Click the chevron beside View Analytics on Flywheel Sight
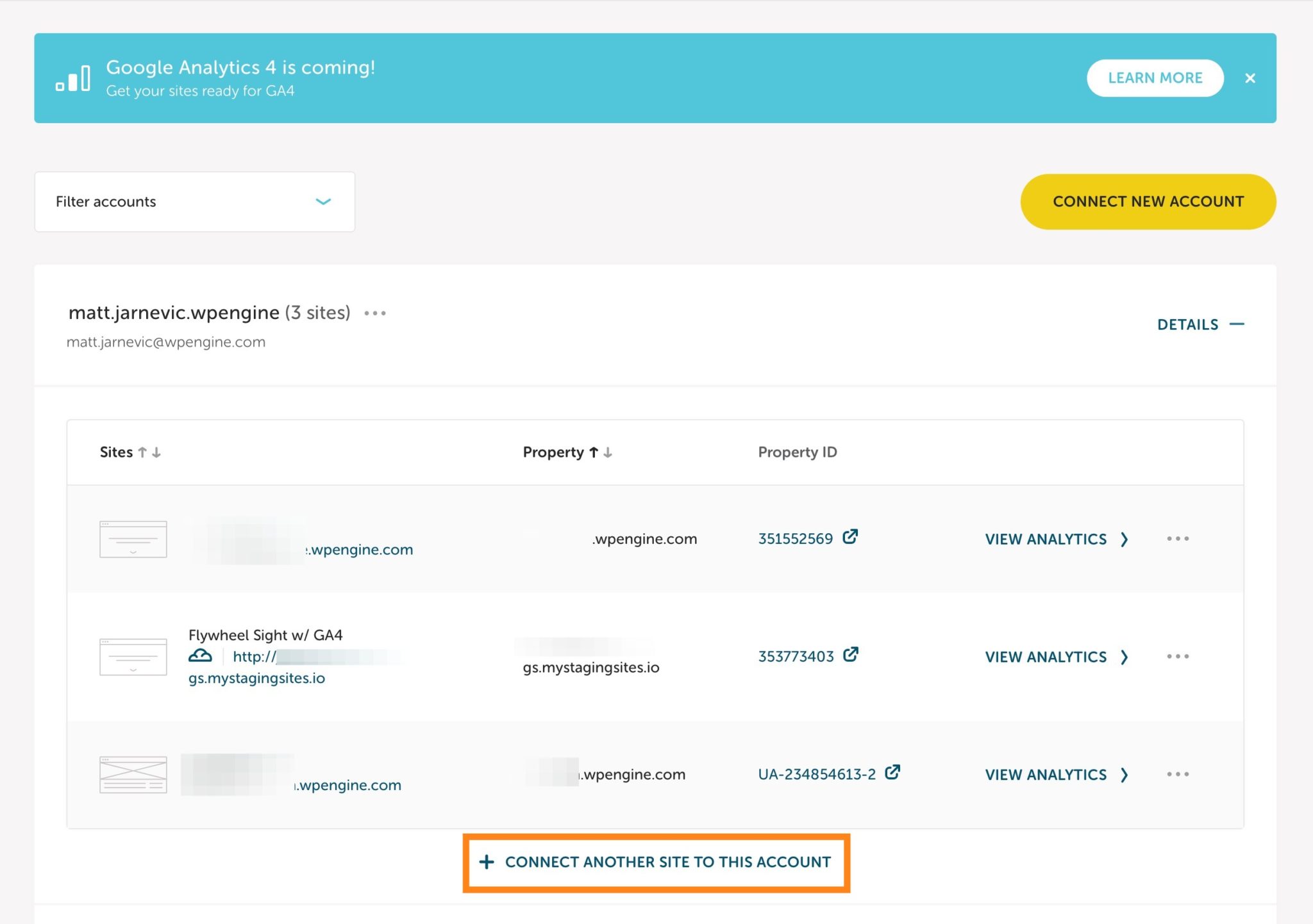The image size is (1313, 924). click(1126, 657)
